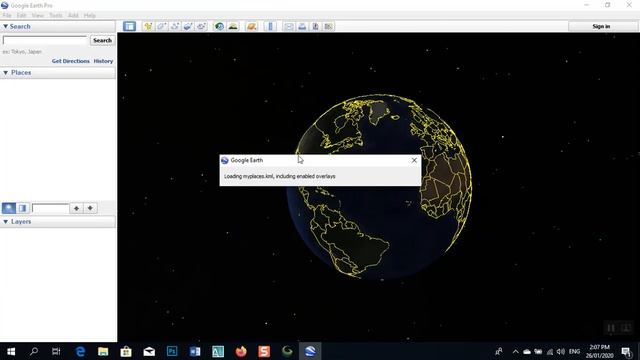This screenshot has height=360, width=640.
Task: Switch planets using the planet icon
Action: (251, 26)
